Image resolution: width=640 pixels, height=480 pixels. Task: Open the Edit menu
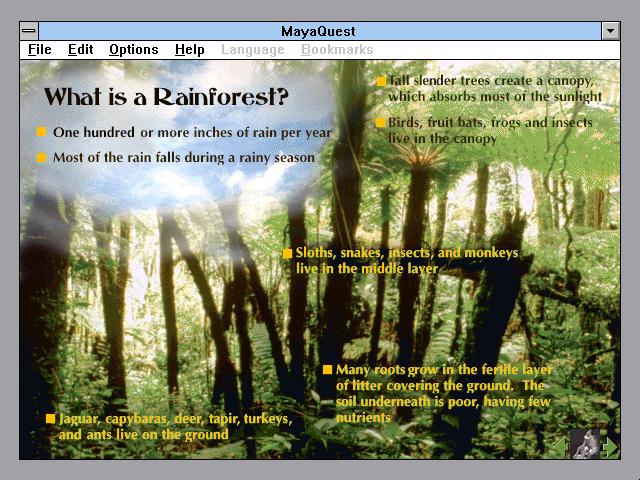tap(80, 50)
